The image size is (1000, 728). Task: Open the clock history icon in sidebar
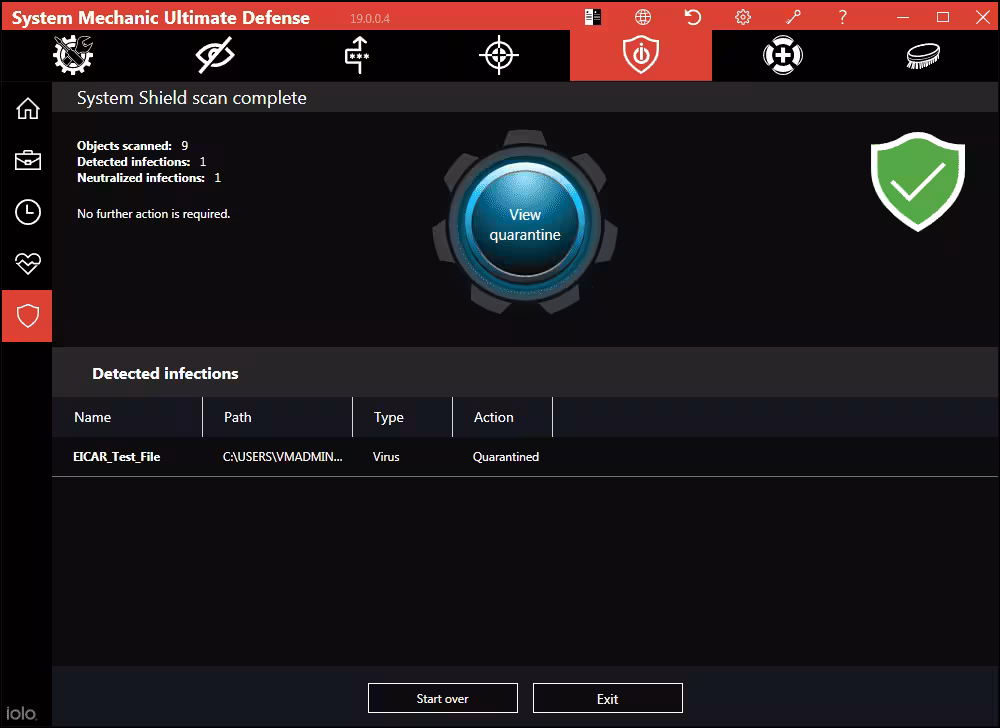[x=27, y=212]
